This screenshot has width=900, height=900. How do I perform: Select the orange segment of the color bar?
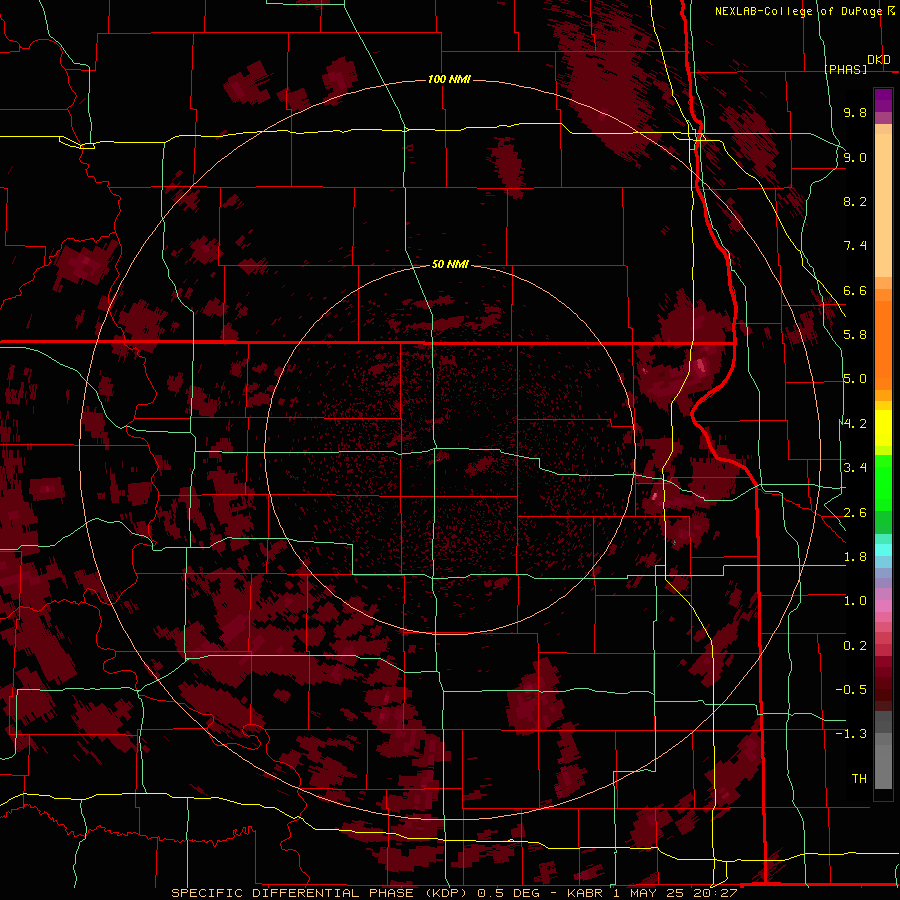(883, 344)
